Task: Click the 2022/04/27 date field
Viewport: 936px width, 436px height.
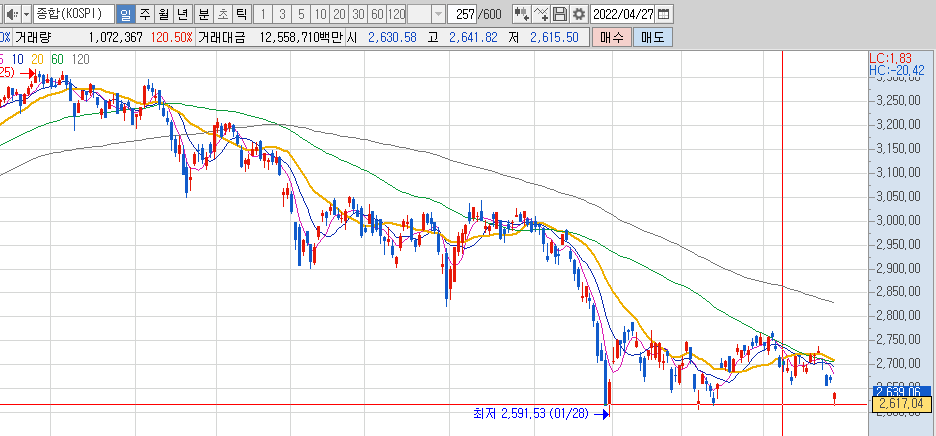Action: (x=623, y=13)
